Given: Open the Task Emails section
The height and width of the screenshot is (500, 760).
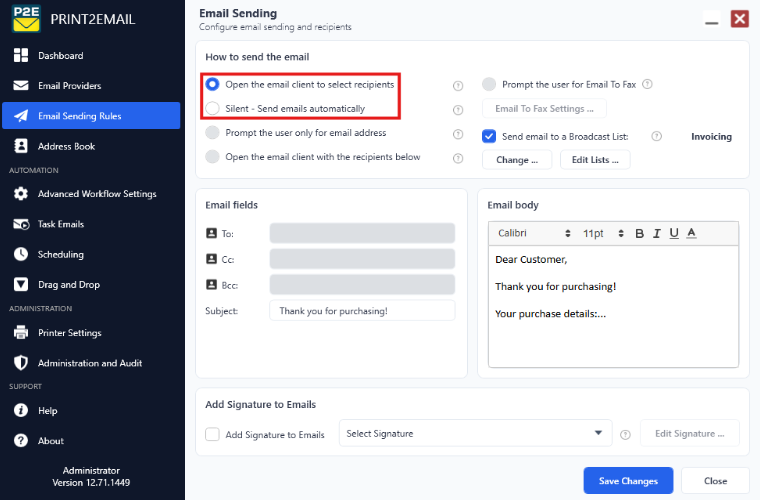Looking at the screenshot, I should 91,224.
